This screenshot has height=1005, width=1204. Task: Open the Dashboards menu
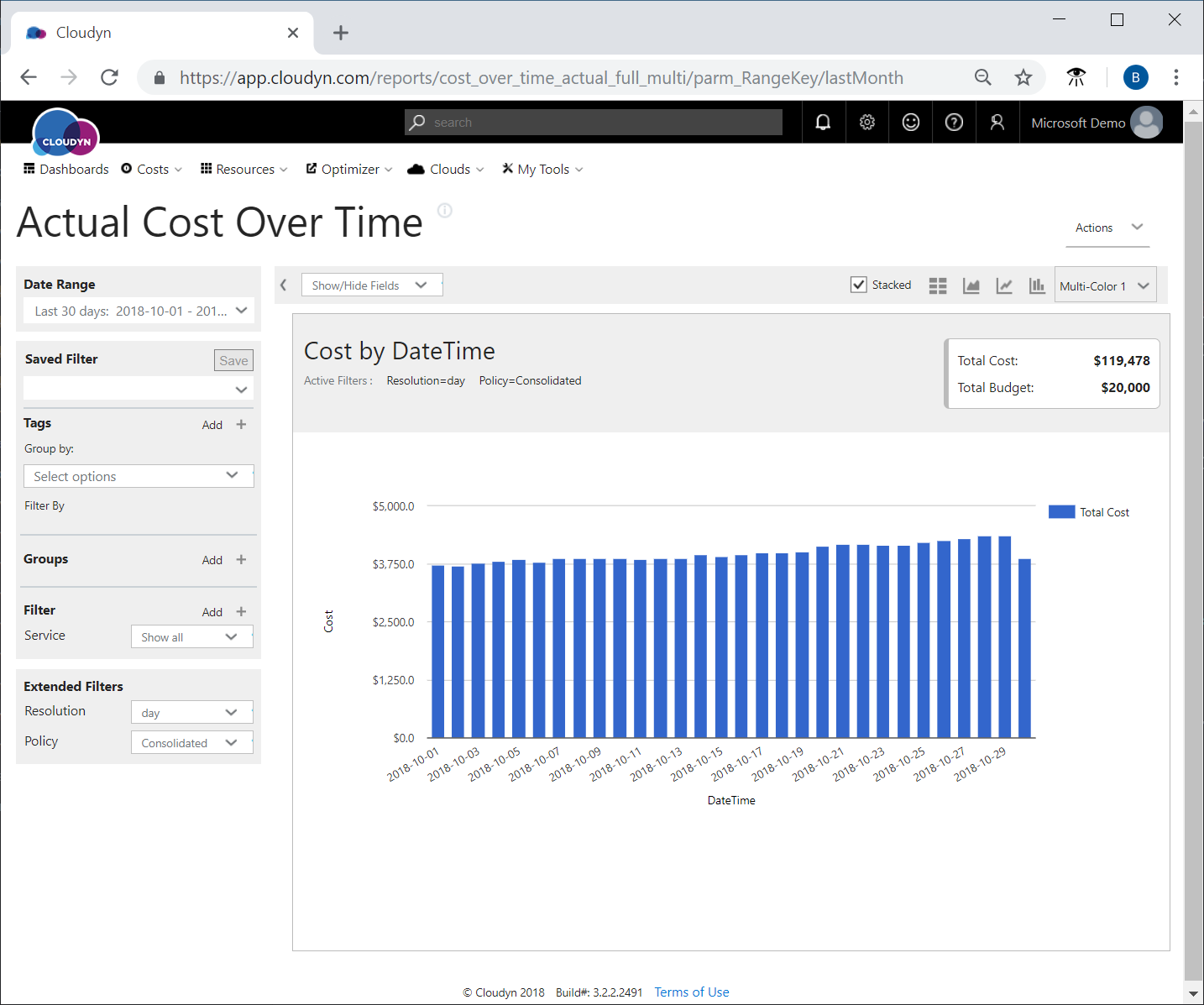pos(65,170)
